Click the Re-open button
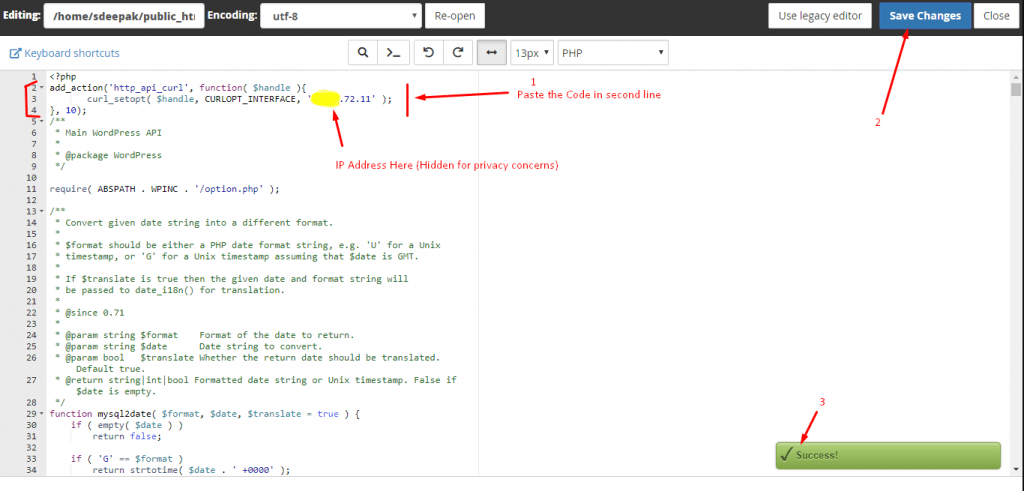This screenshot has height=491, width=1024. pos(455,16)
